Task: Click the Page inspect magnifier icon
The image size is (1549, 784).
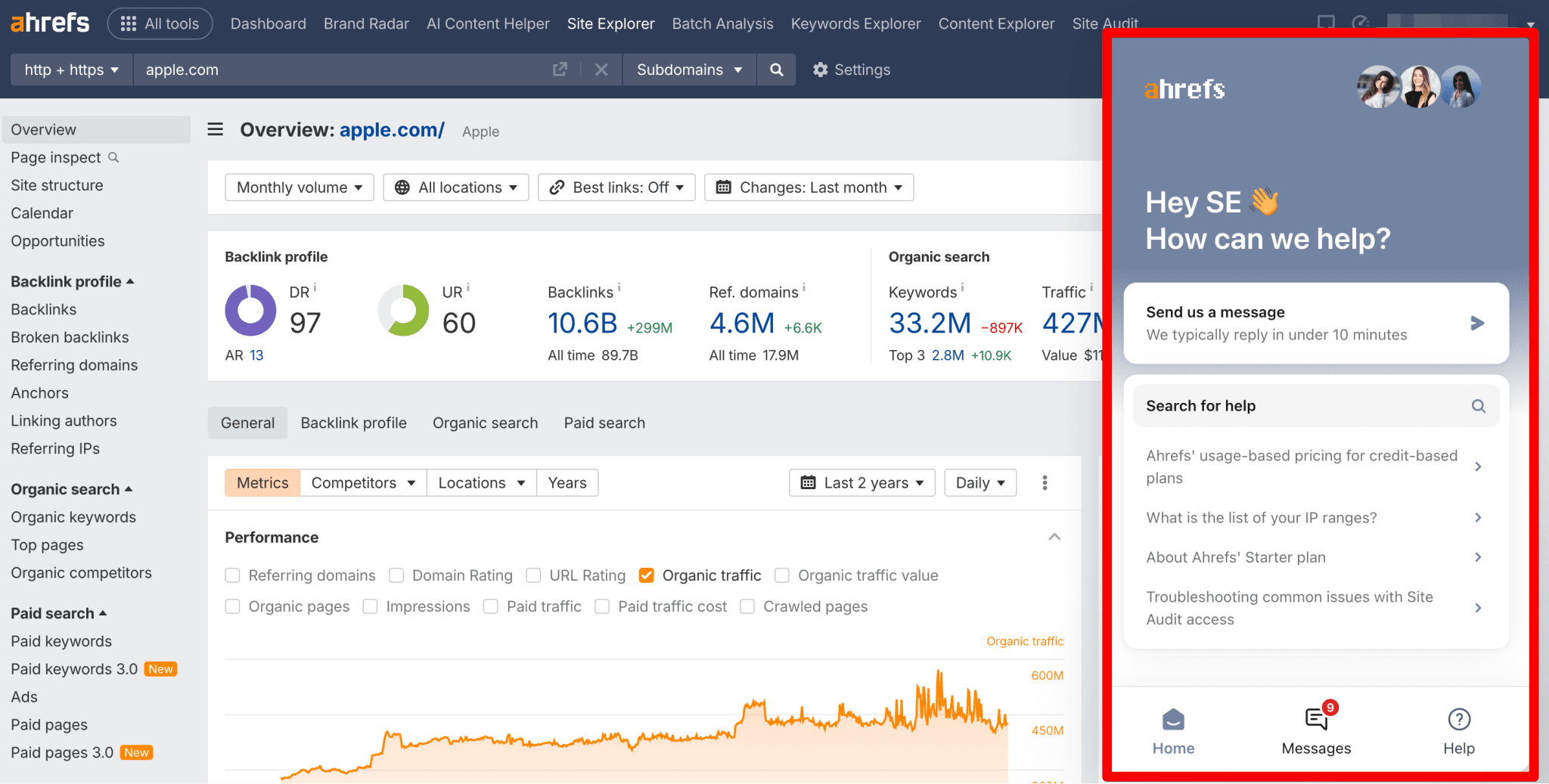Action: point(113,157)
